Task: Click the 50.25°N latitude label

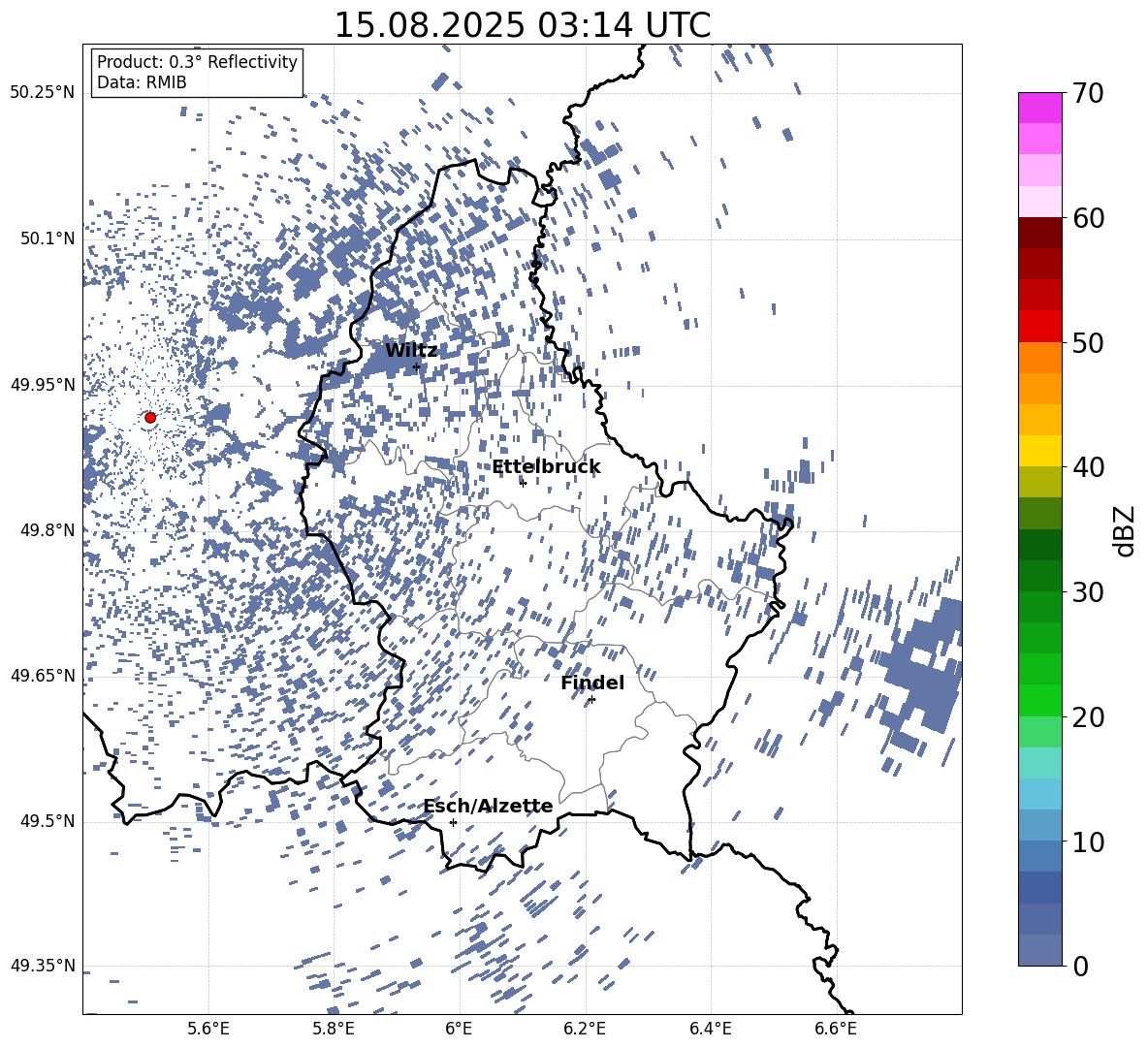Action: point(43,93)
